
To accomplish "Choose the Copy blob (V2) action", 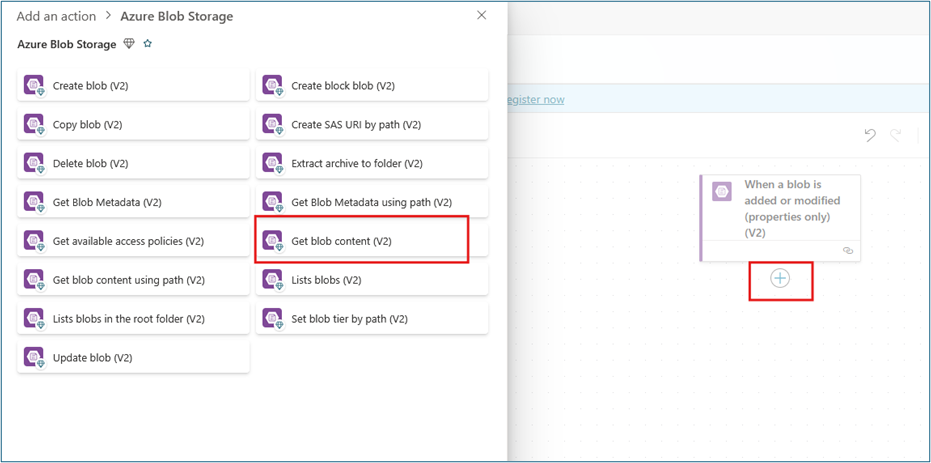I will click(x=133, y=125).
